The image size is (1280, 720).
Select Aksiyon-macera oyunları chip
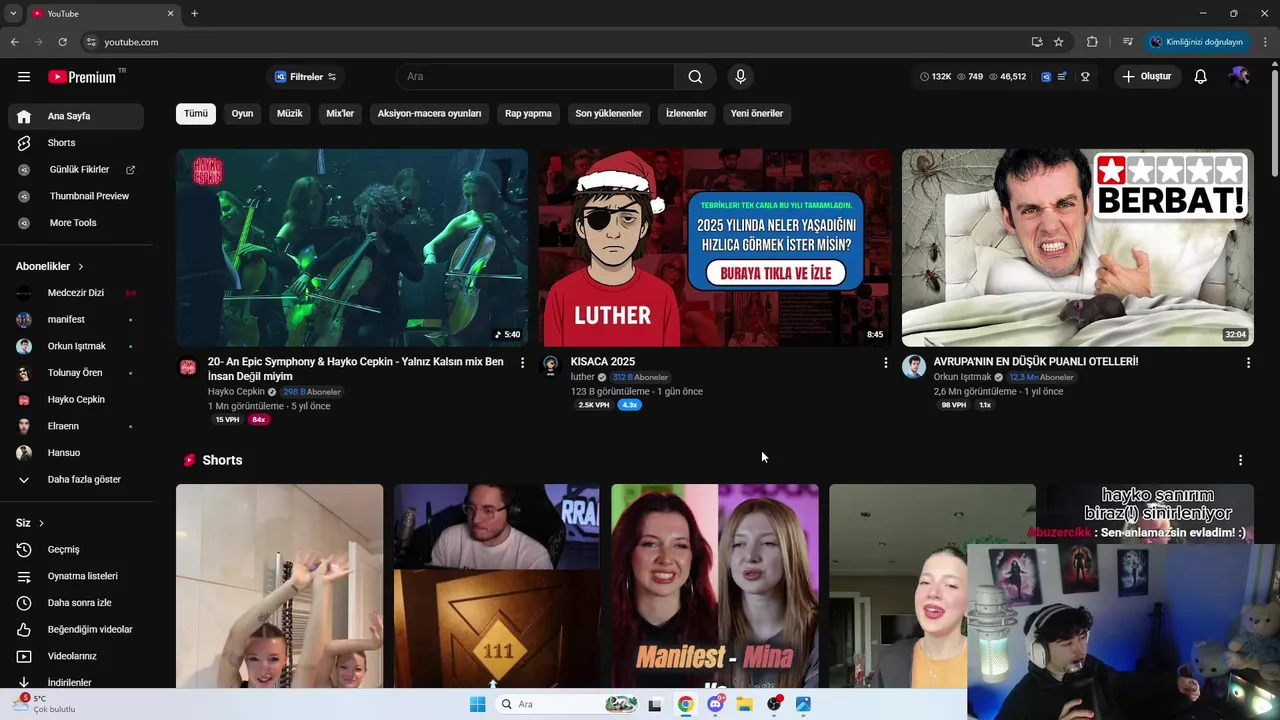[429, 113]
